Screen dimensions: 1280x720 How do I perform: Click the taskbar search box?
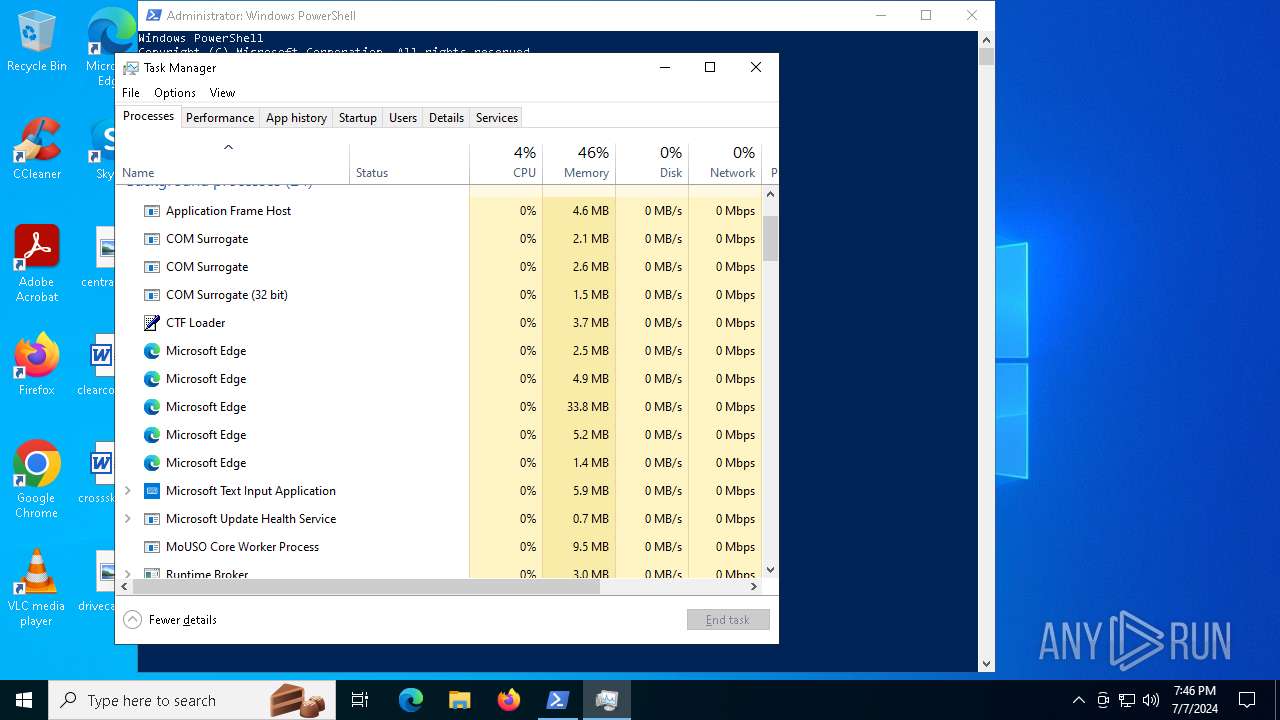tap(192, 700)
